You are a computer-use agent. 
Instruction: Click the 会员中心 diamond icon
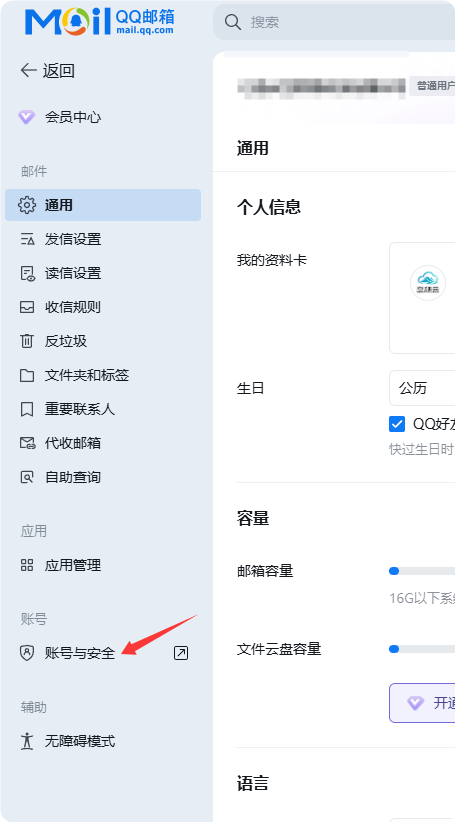coord(27,117)
